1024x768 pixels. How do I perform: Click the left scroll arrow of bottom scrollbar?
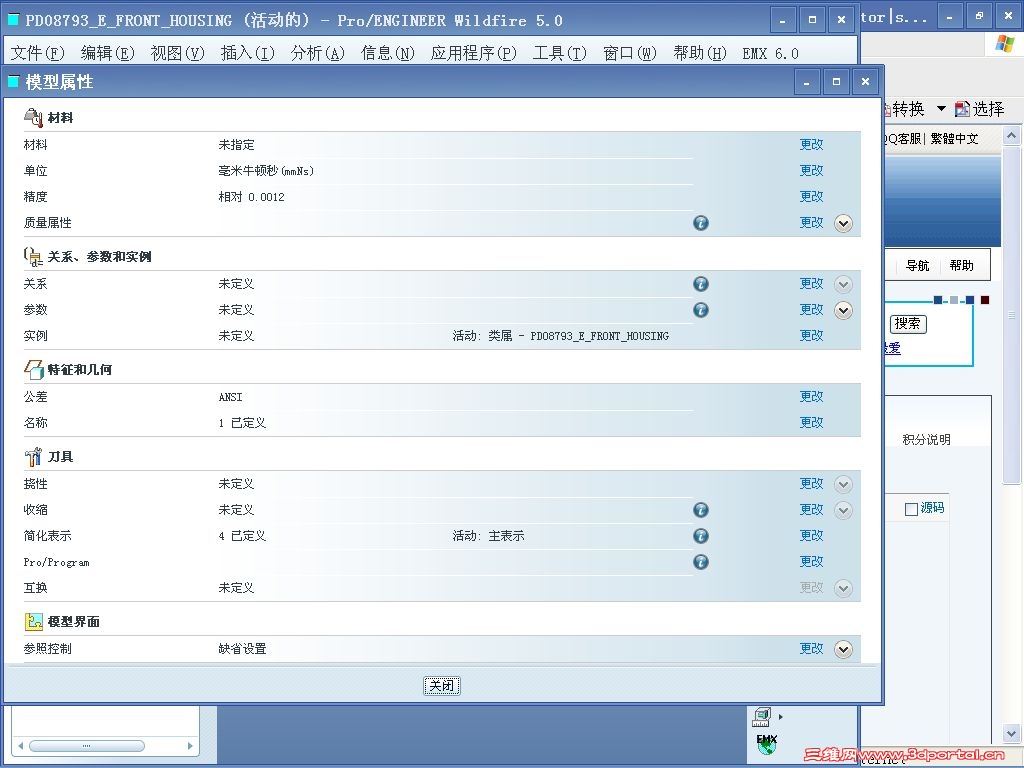(20, 746)
